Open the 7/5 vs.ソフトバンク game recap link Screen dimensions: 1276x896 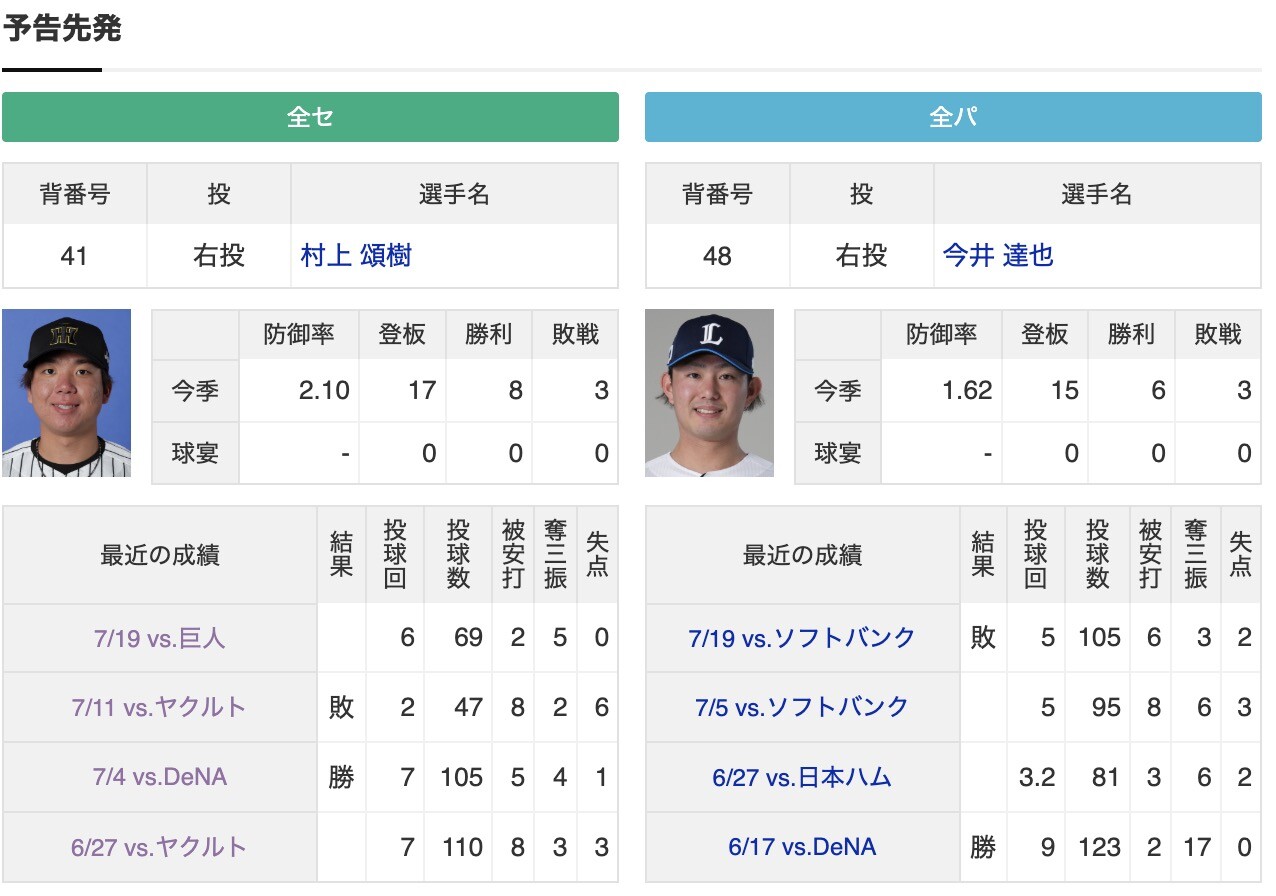802,707
